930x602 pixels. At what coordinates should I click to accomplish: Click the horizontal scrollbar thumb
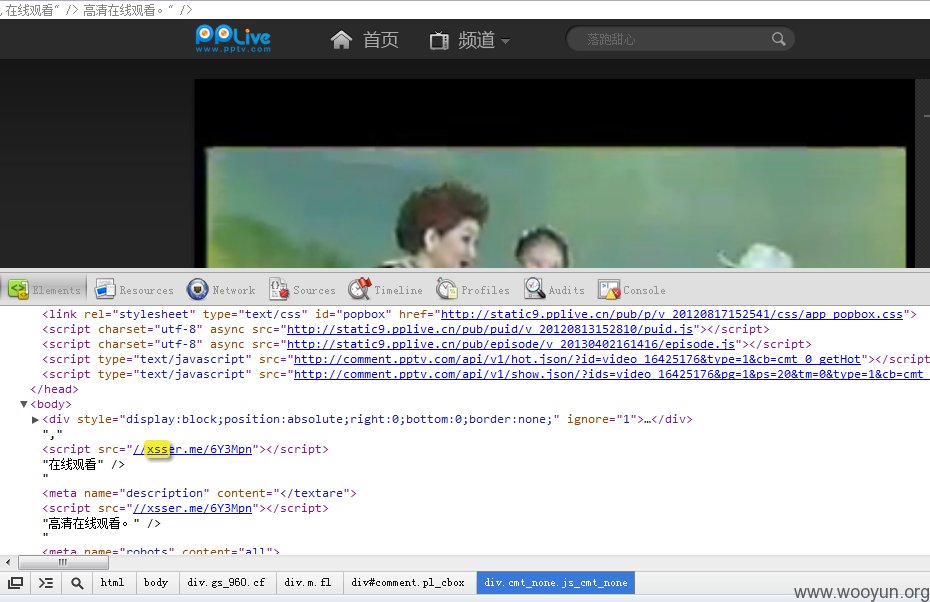63,562
